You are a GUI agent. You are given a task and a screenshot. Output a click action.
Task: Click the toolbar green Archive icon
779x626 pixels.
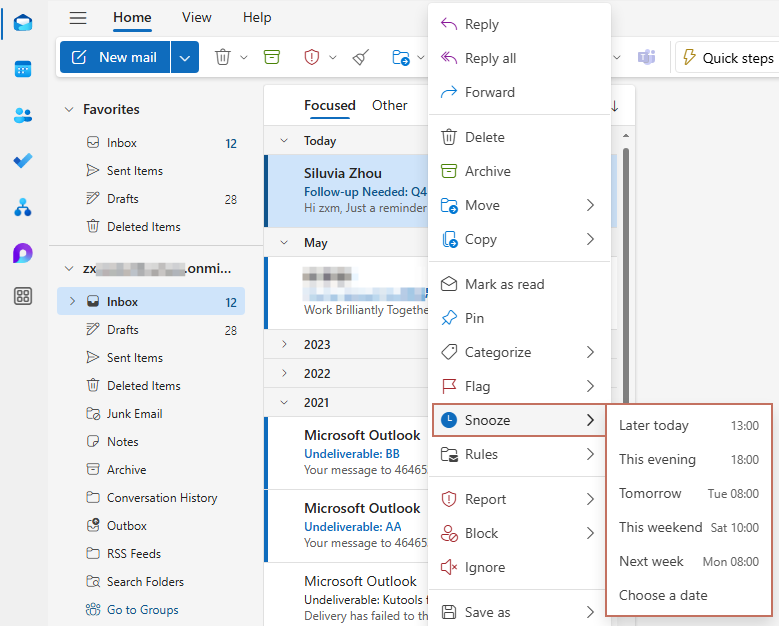click(x=272, y=57)
